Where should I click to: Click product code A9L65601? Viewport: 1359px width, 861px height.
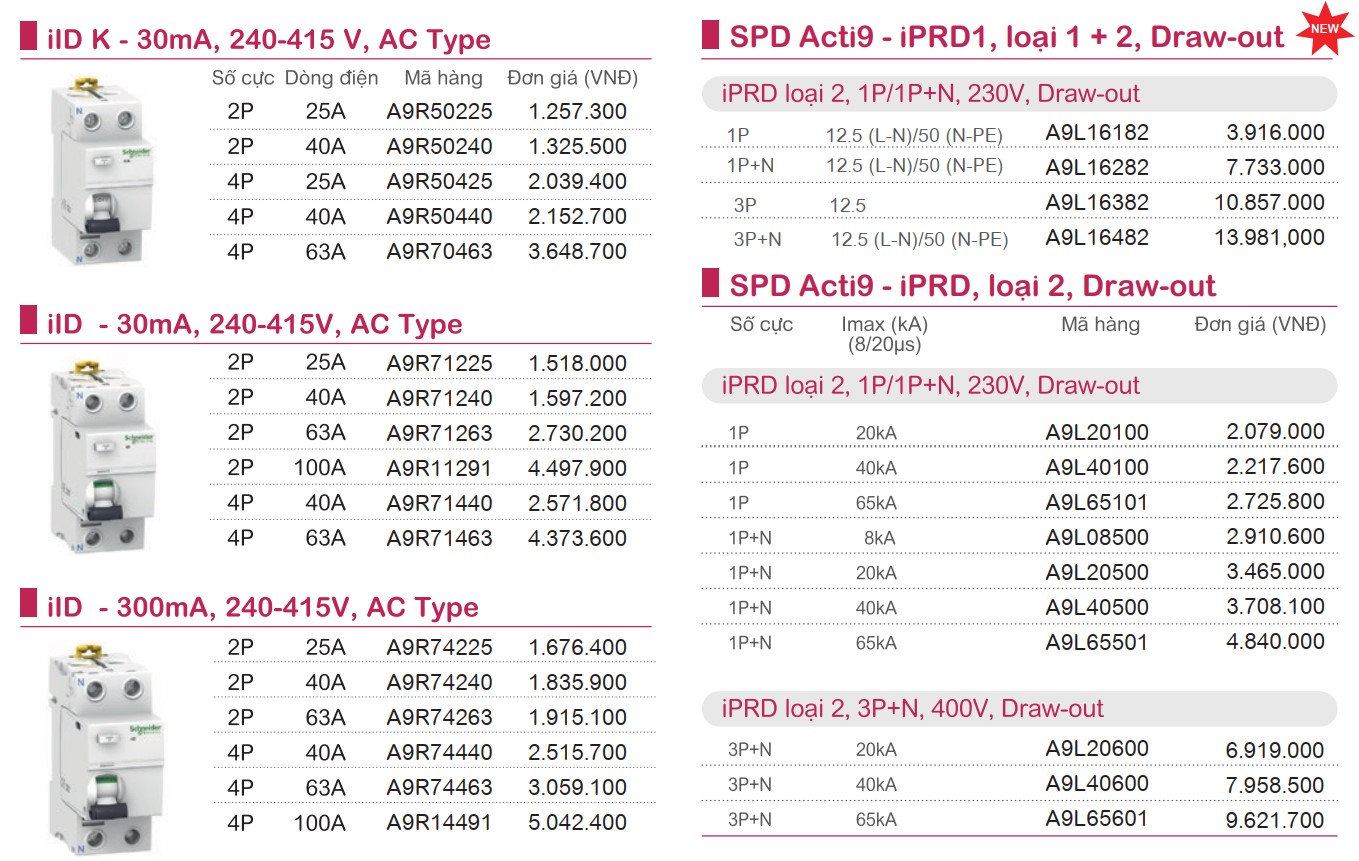tap(1097, 819)
